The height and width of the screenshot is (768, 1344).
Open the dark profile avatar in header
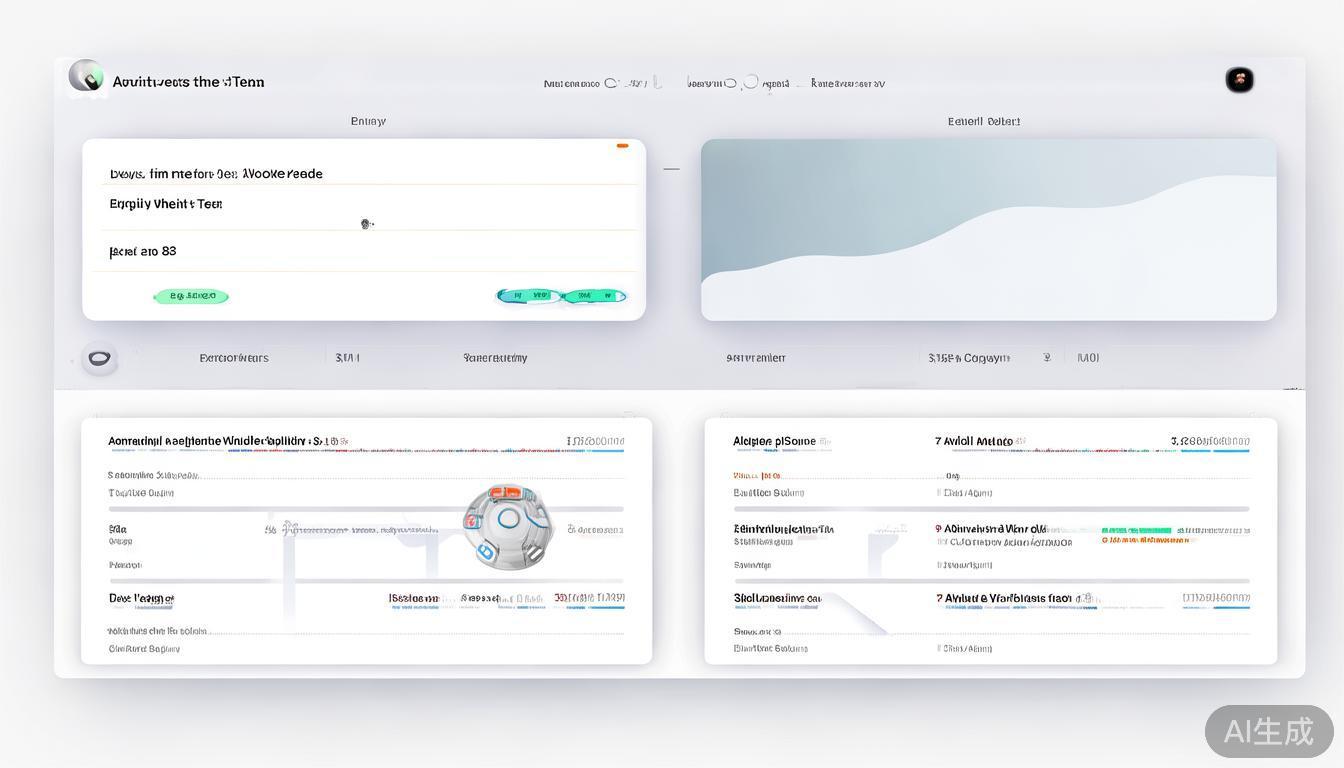pyautogui.click(x=1239, y=80)
